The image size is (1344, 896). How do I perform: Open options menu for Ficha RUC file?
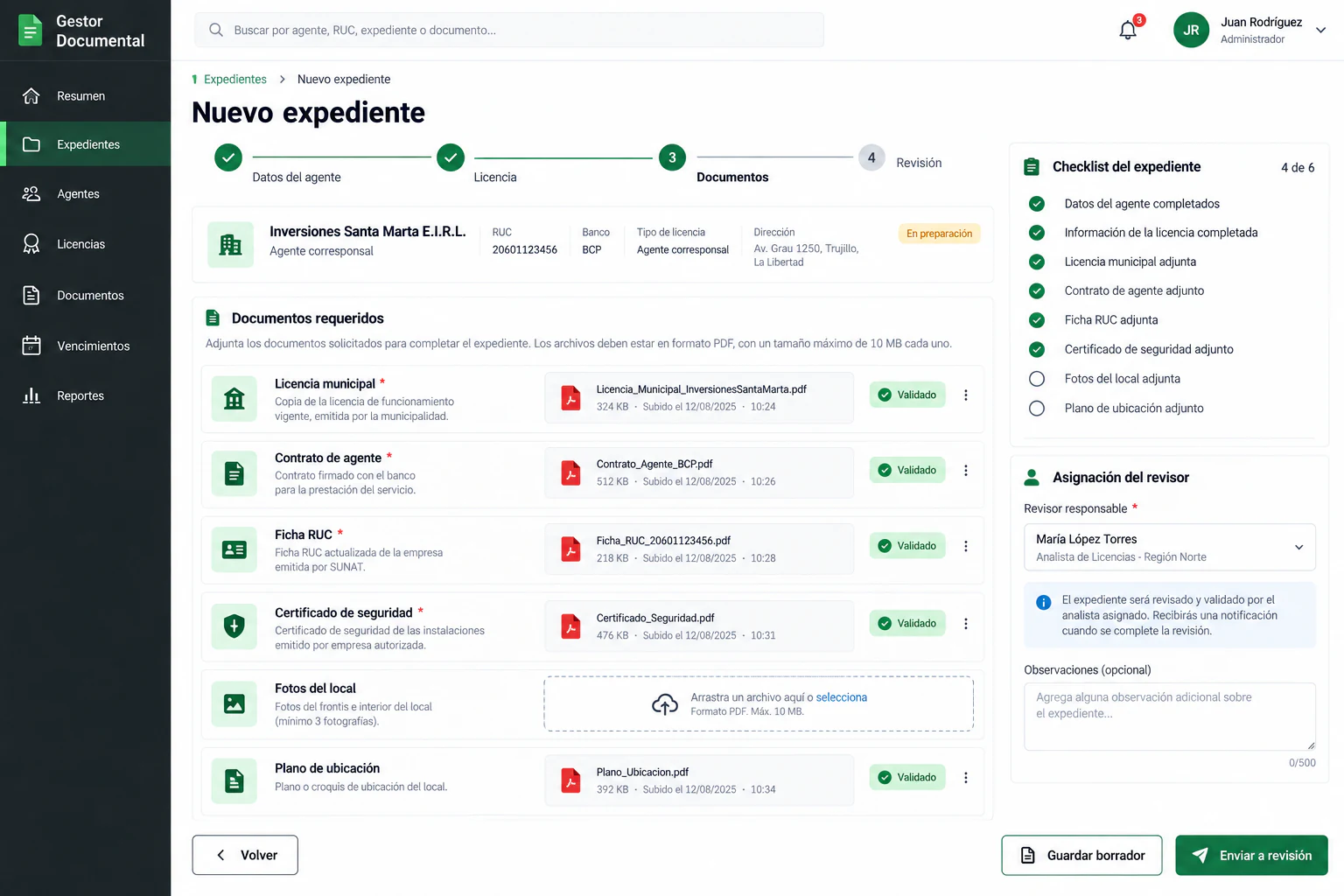pos(966,546)
